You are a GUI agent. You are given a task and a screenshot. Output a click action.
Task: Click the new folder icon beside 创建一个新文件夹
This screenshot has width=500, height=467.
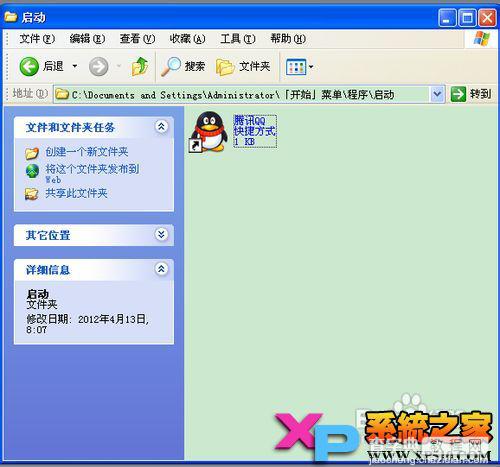[32, 153]
